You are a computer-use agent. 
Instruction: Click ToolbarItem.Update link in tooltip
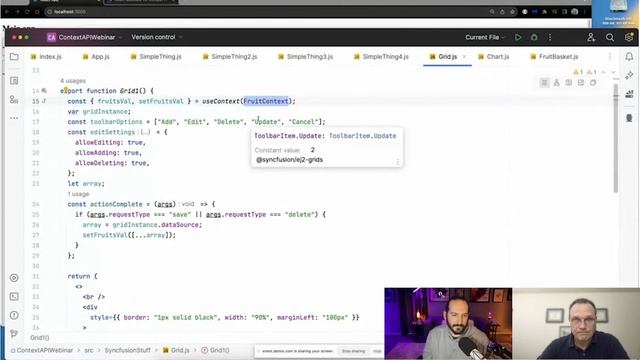[x=362, y=136]
